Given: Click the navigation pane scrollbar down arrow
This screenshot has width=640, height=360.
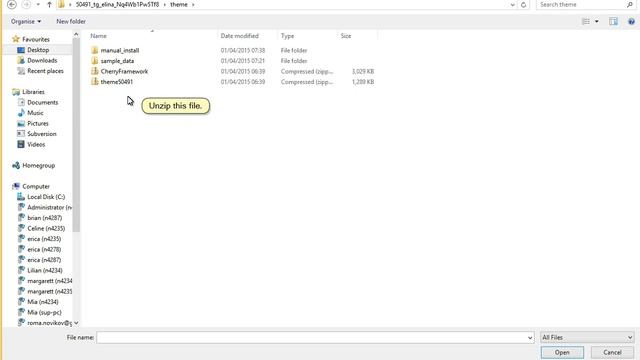Looking at the screenshot, I should point(76,323).
